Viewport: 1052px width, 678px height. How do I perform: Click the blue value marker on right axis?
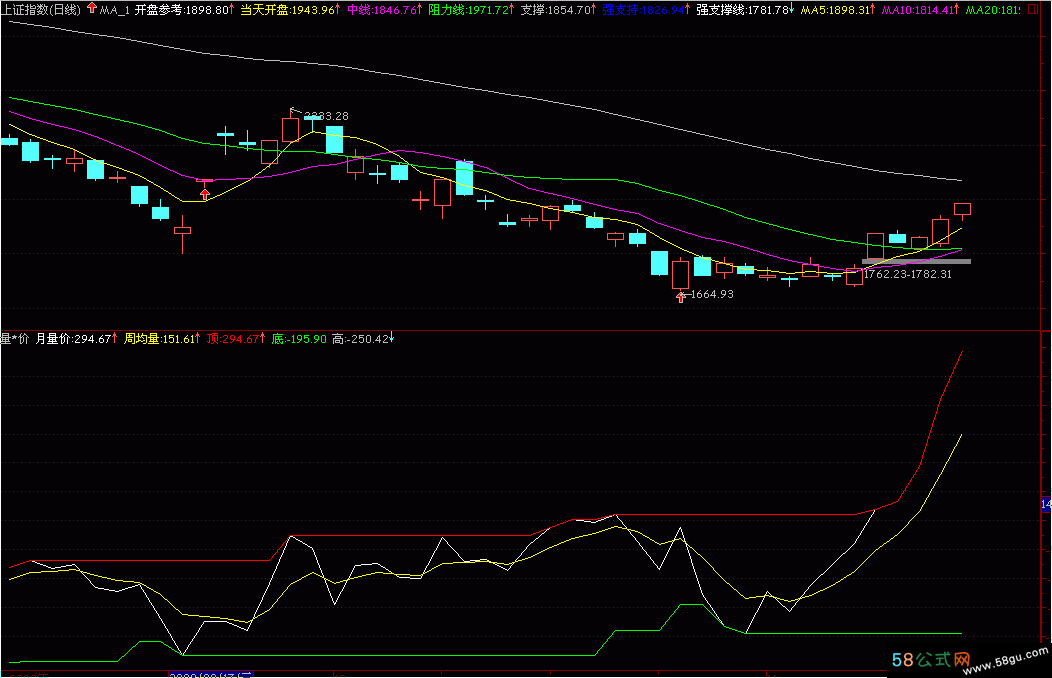pyautogui.click(x=1046, y=504)
